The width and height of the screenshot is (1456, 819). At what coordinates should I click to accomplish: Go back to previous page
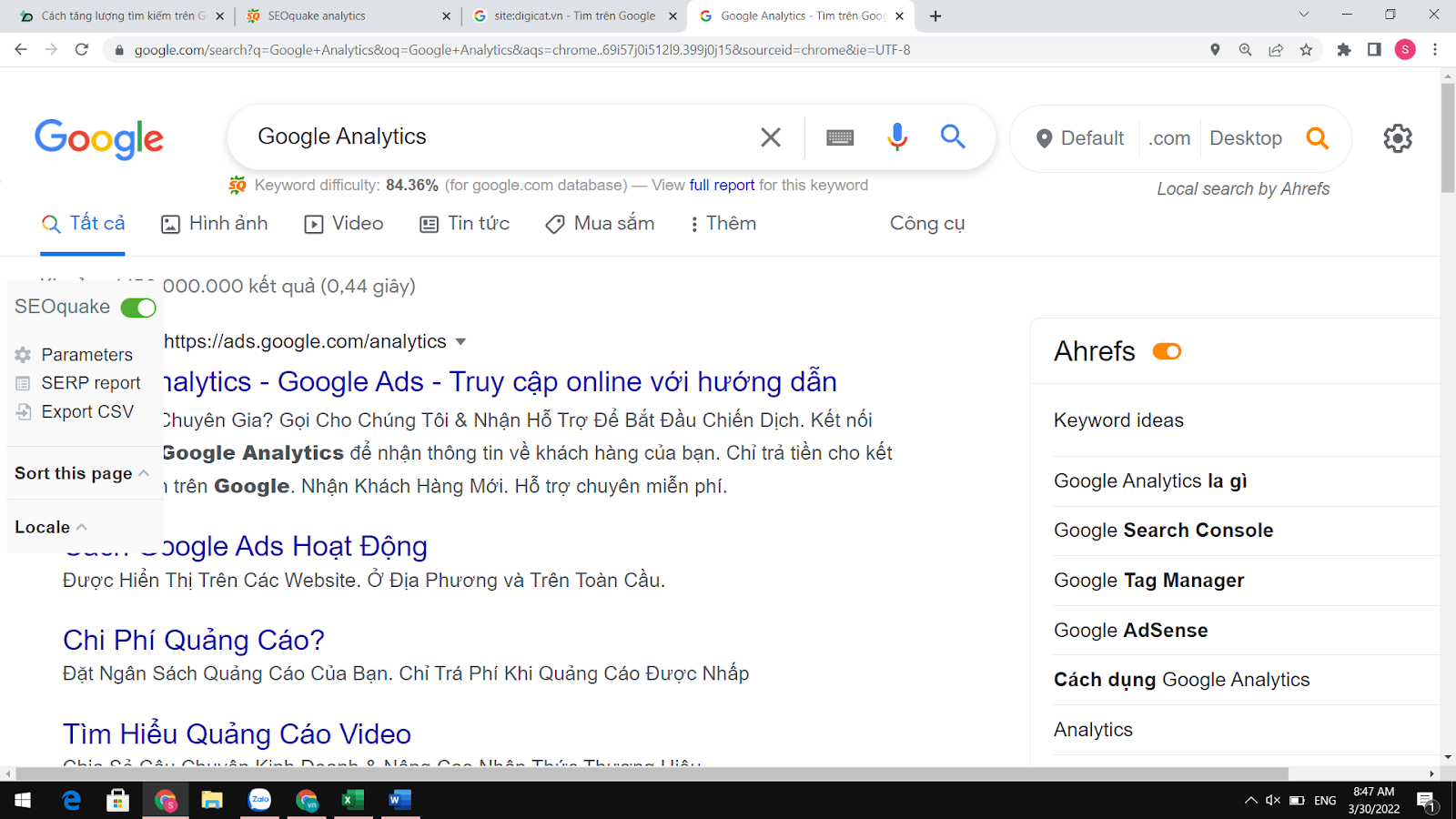point(21,49)
